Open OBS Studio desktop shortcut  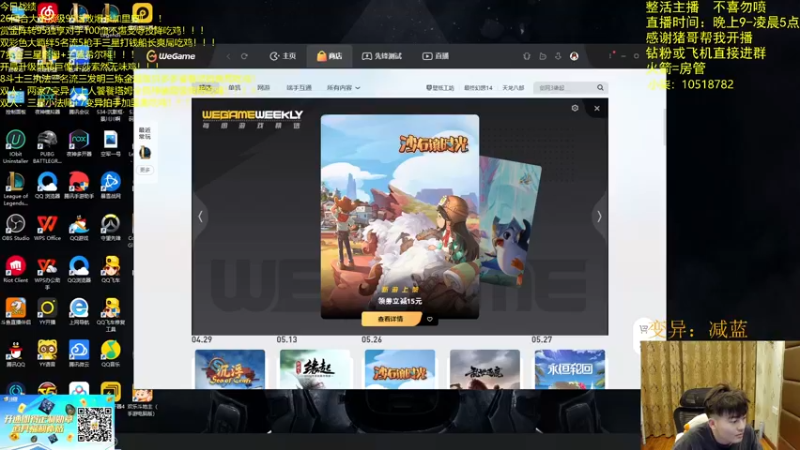15,227
